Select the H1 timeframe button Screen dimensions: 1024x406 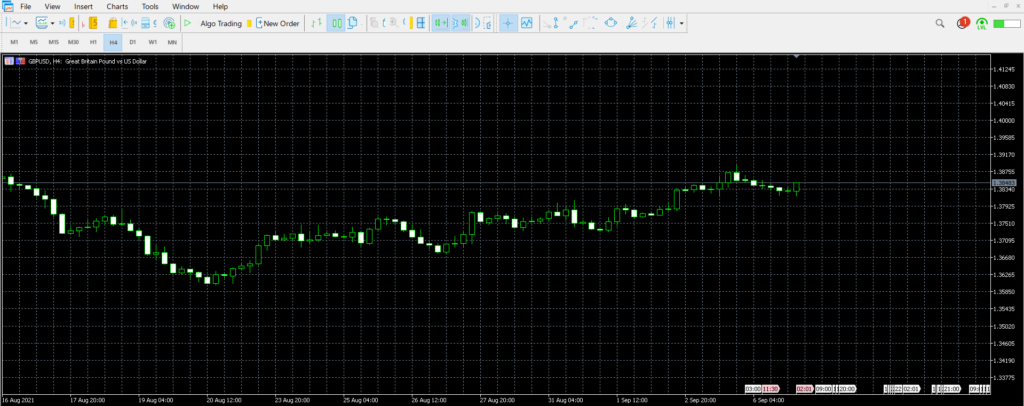pos(93,42)
